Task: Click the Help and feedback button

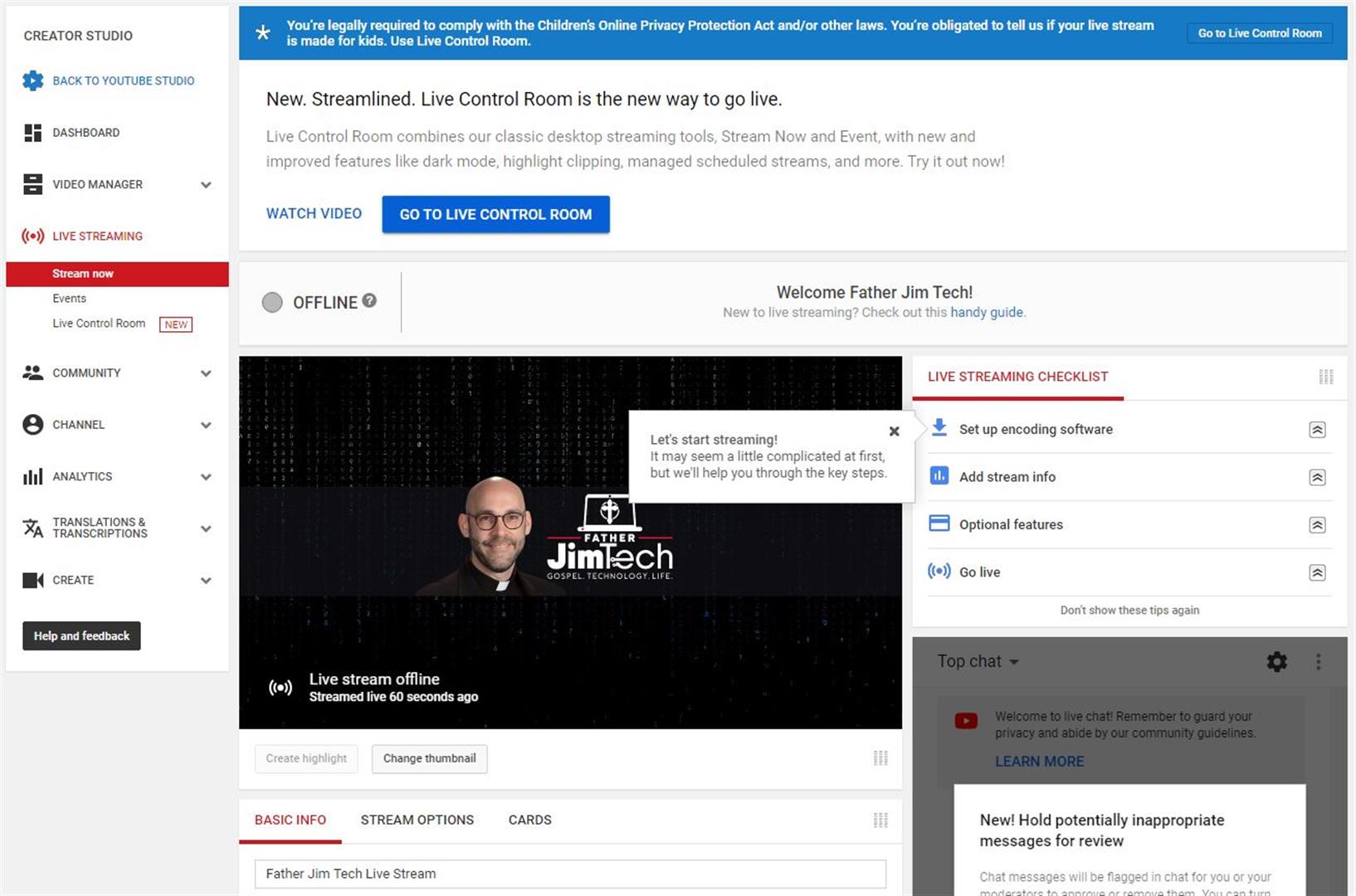Action: 81,636
